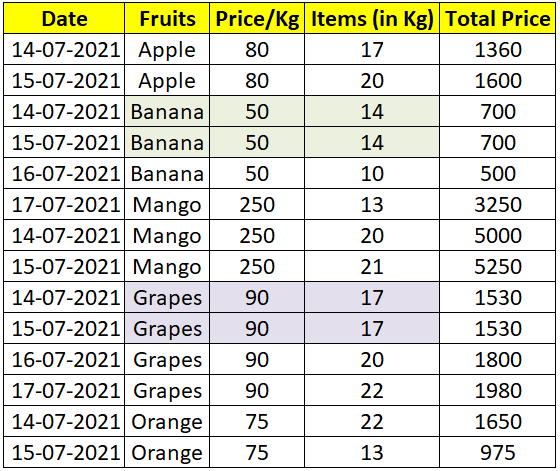This screenshot has height=471, width=560.
Task: Click highlighted Banana cell for 15-07-2021
Action: [x=167, y=142]
